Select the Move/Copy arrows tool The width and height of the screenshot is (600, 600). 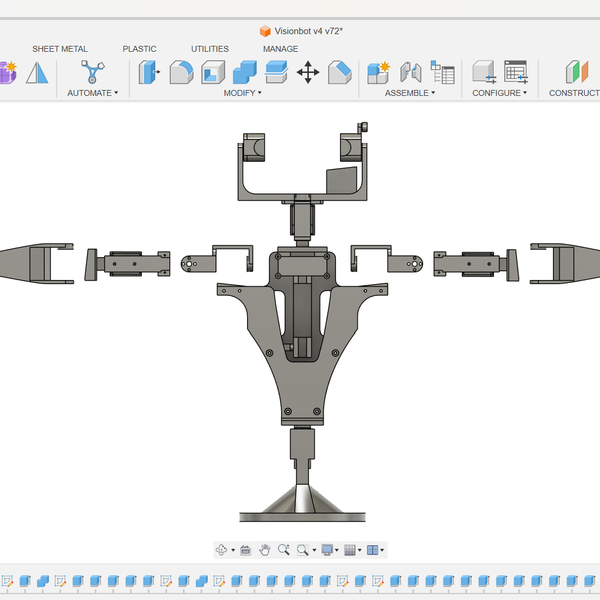(308, 72)
